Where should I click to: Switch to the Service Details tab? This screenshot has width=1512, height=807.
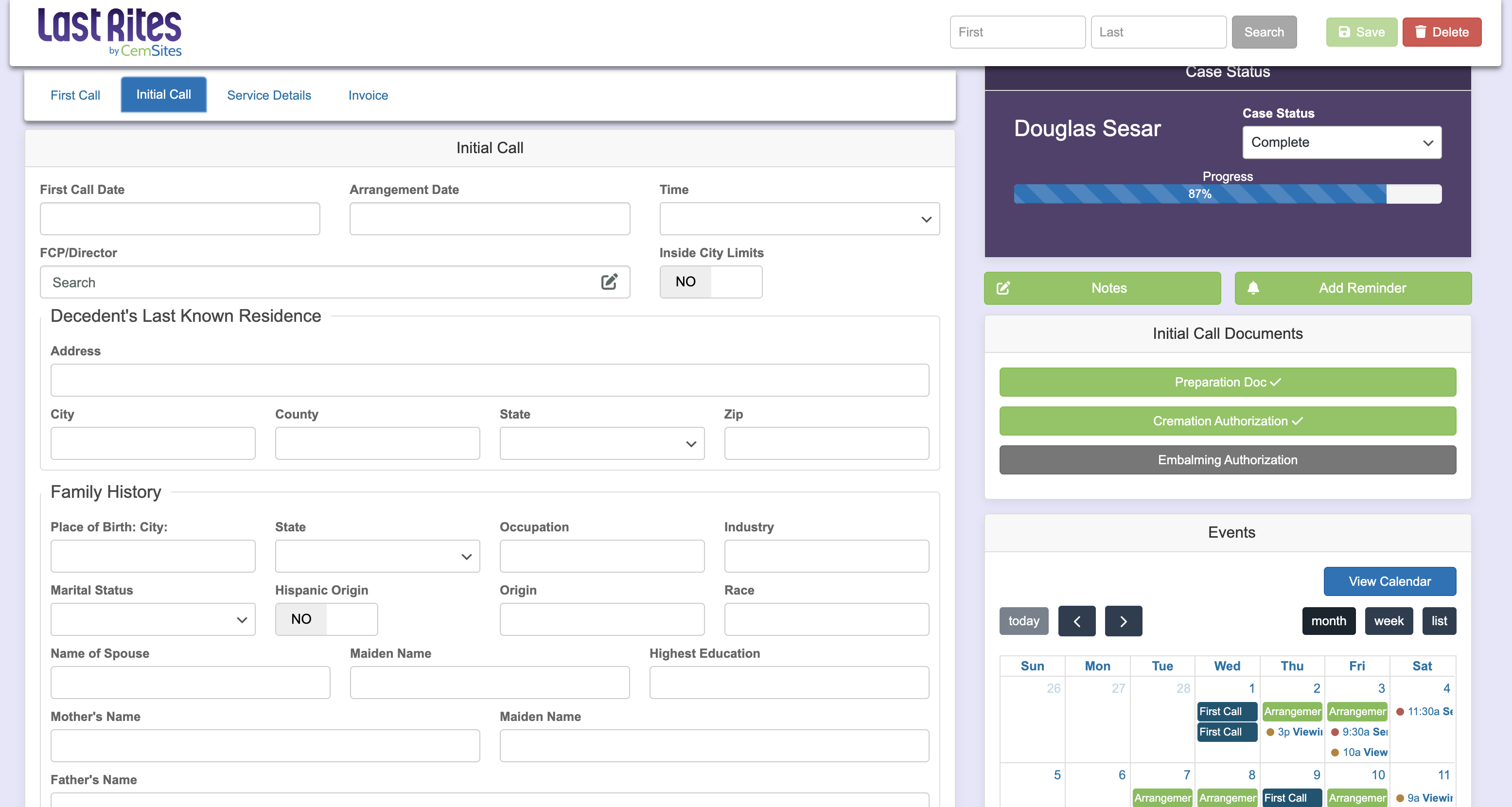tap(269, 95)
